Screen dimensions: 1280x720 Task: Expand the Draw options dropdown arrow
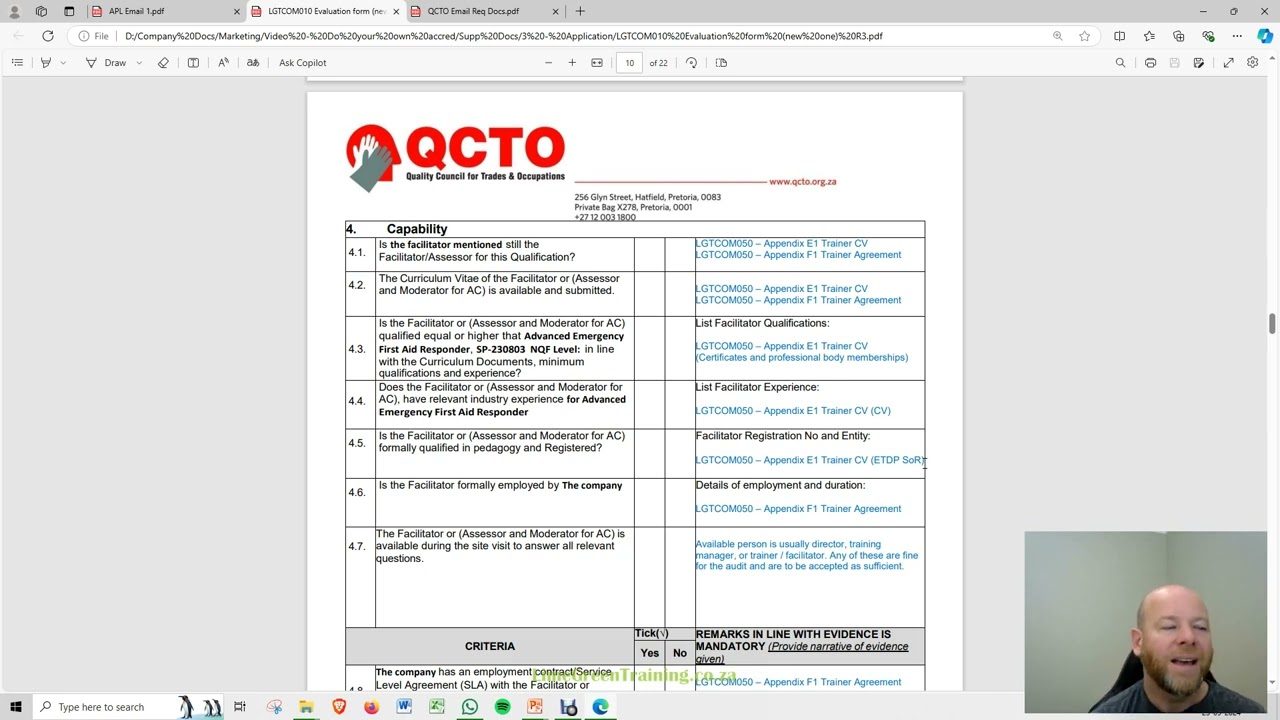tap(139, 62)
